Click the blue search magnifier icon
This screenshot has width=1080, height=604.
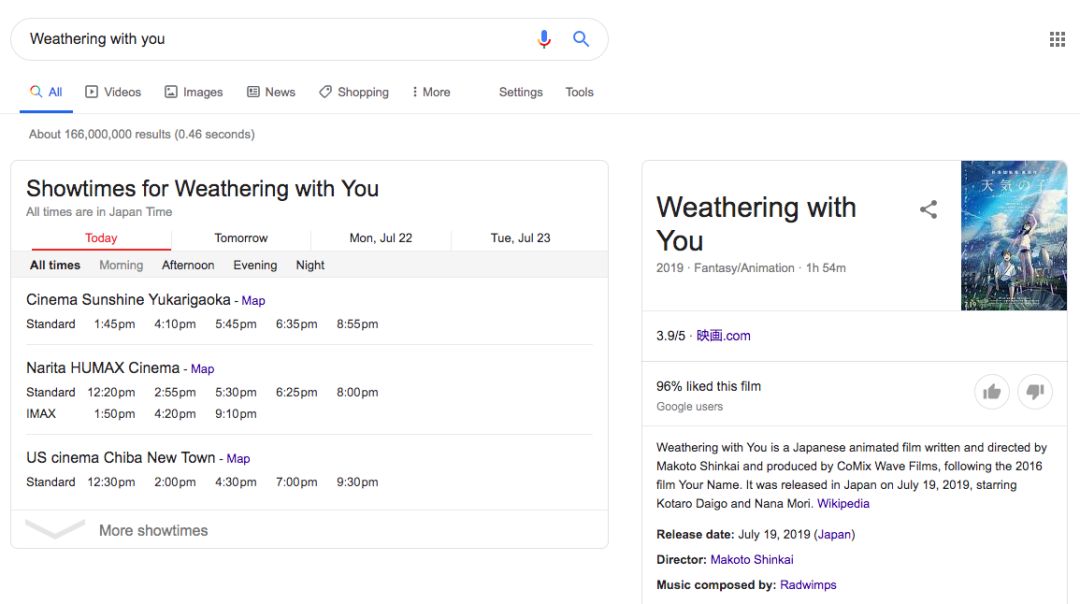click(x=581, y=39)
